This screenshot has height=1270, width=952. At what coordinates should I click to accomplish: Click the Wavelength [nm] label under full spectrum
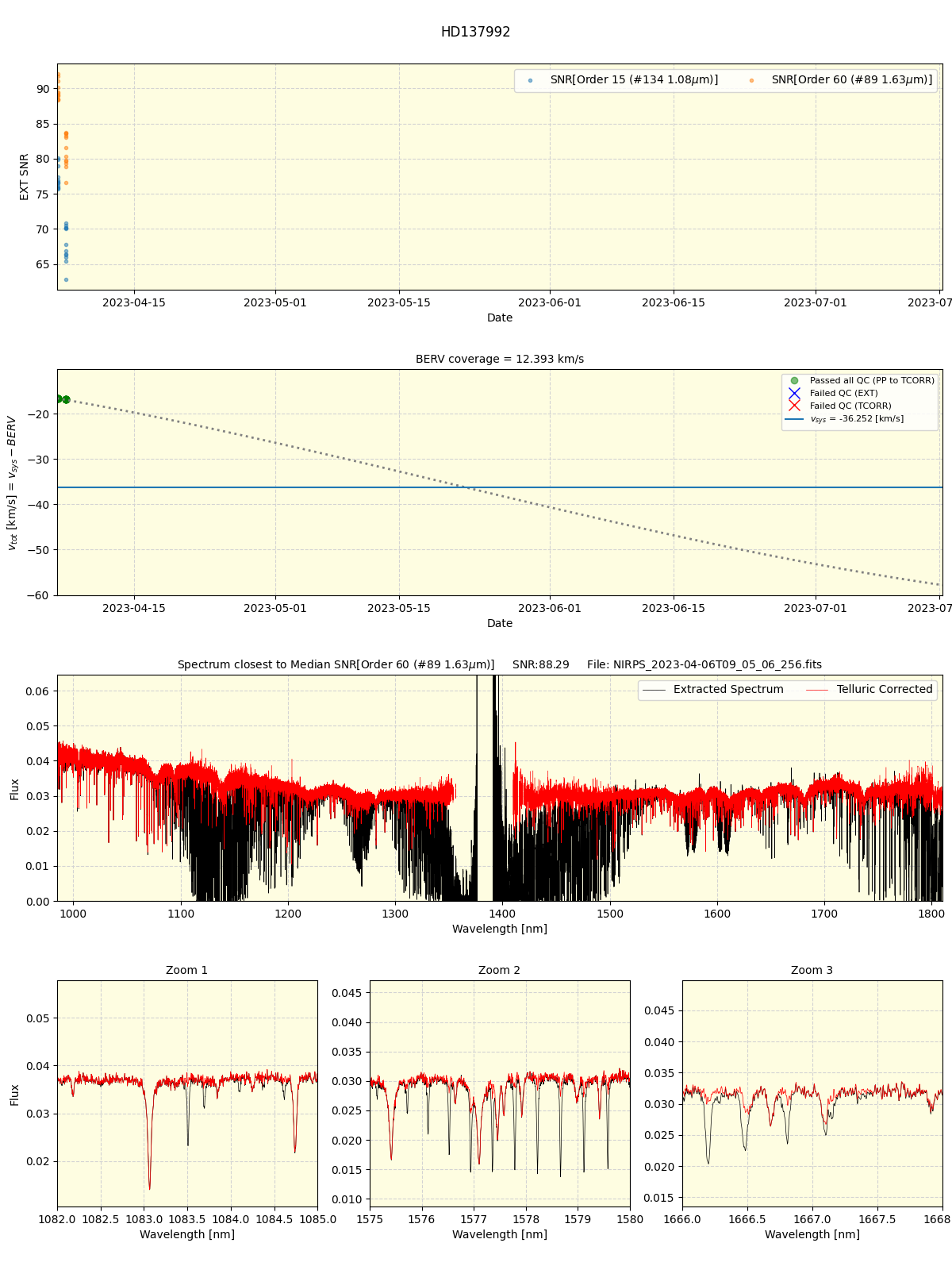(x=500, y=929)
